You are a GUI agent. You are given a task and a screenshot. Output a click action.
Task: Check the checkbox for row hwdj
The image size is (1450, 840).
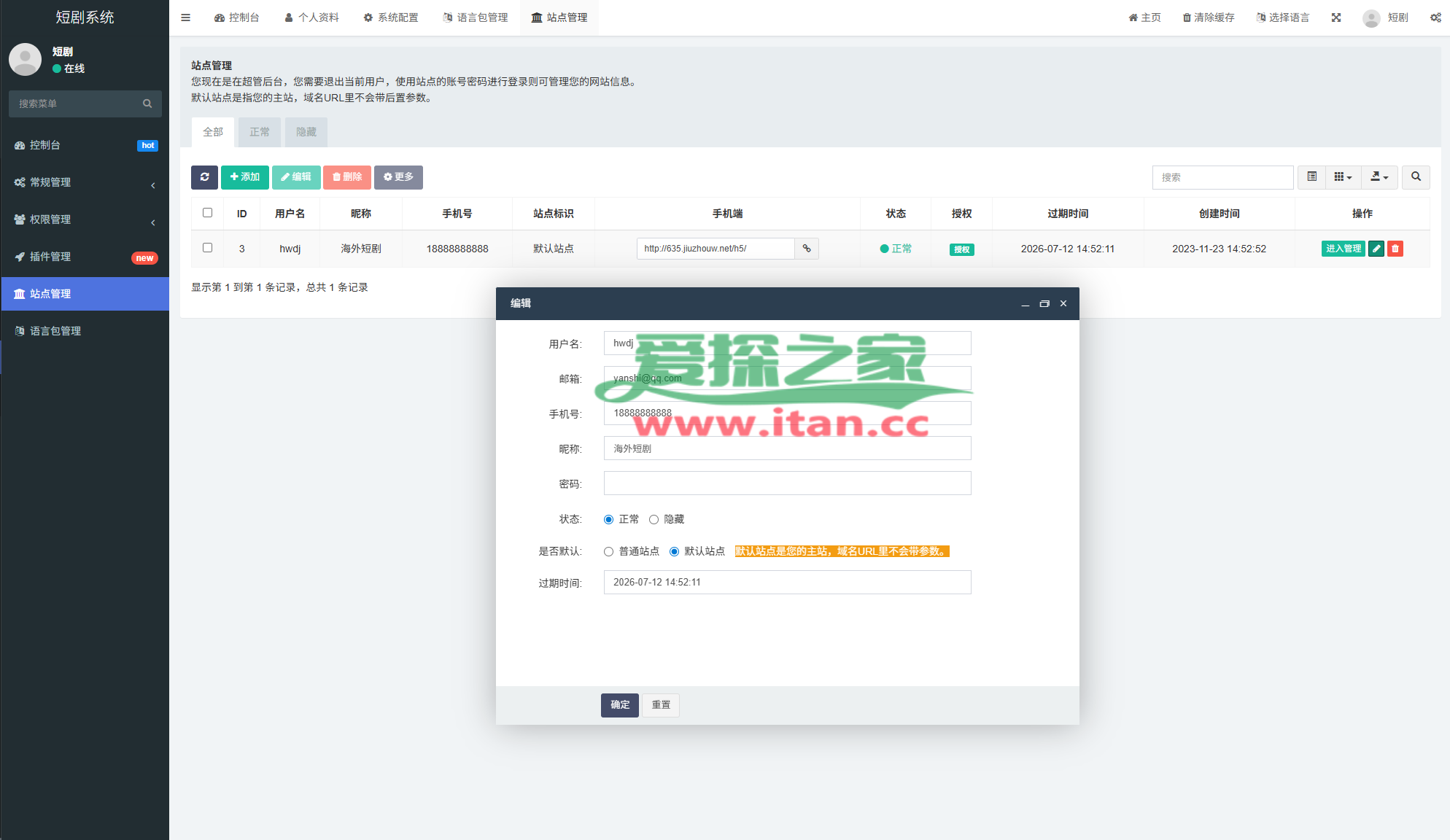[207, 248]
